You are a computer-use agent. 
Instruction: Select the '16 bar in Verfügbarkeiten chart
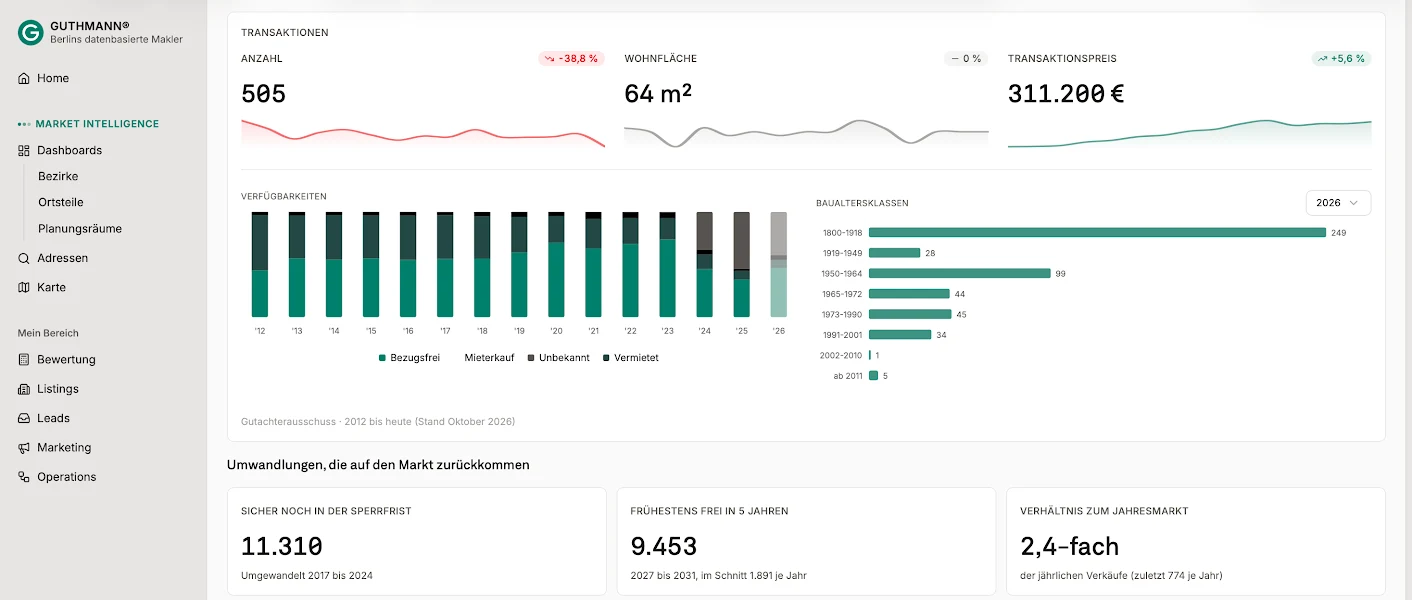(408, 264)
